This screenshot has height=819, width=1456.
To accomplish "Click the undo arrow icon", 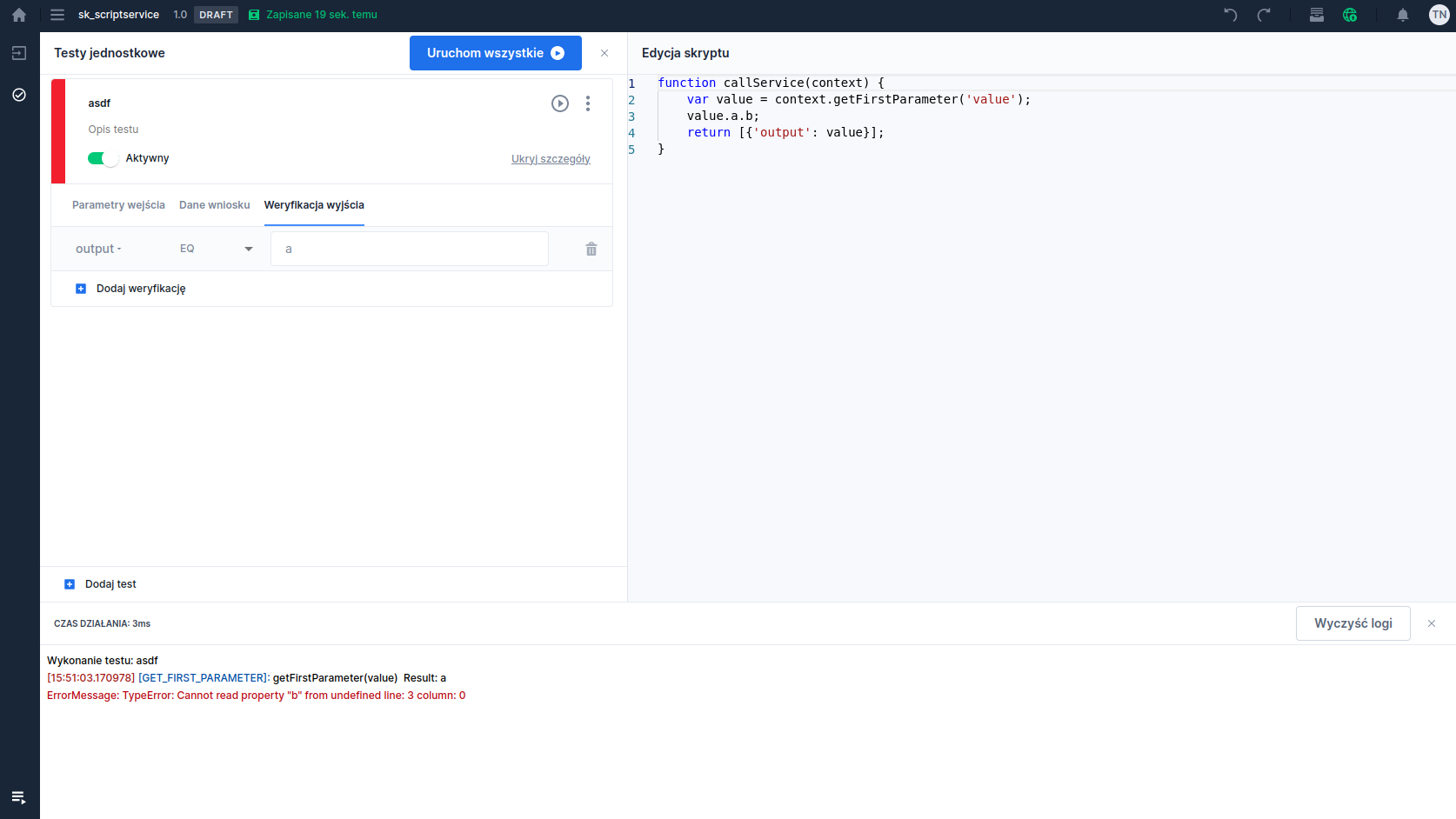I will pyautogui.click(x=1230, y=15).
